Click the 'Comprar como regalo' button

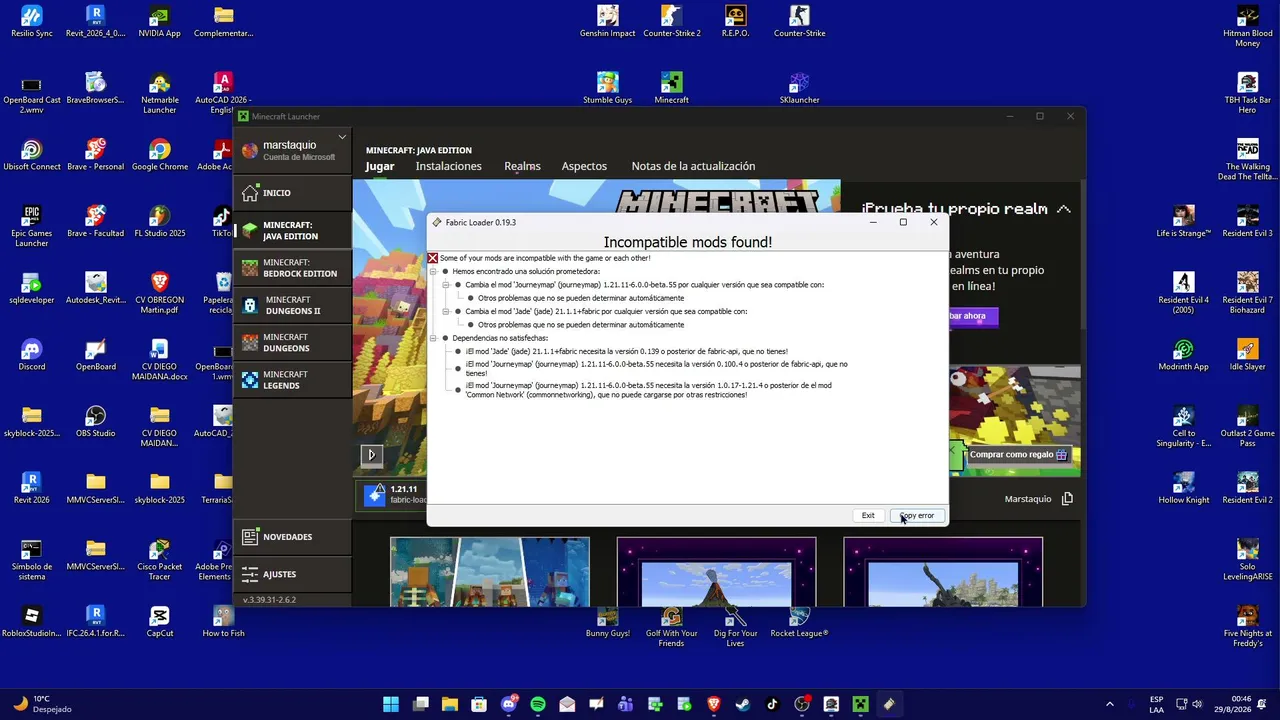click(1018, 455)
